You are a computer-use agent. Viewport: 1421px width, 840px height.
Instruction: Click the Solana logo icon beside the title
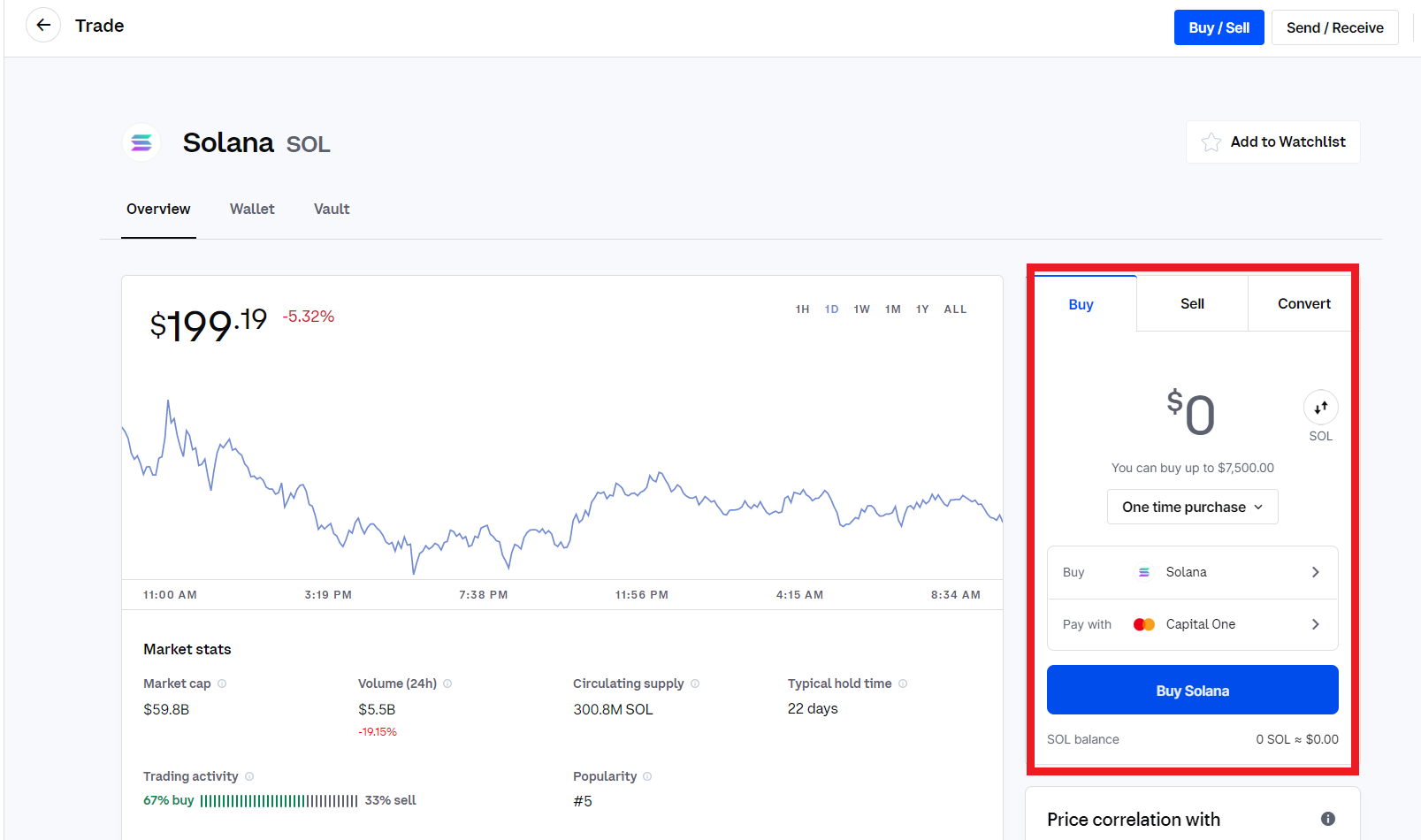[x=141, y=142]
